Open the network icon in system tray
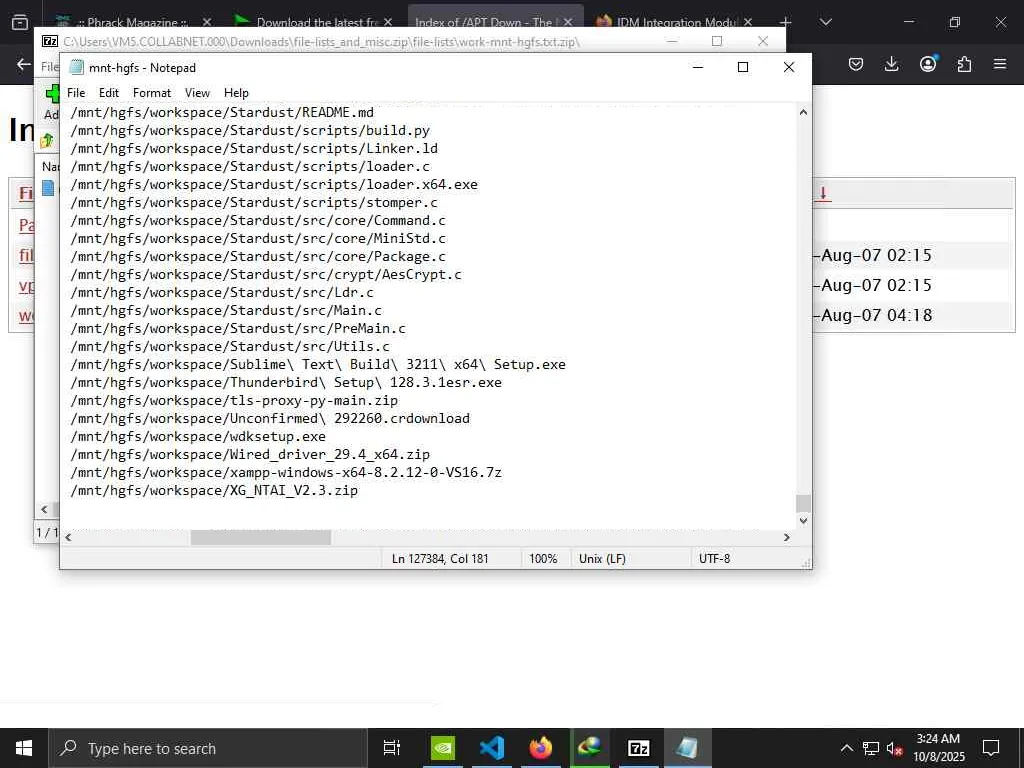1024x768 pixels. pyautogui.click(x=871, y=748)
